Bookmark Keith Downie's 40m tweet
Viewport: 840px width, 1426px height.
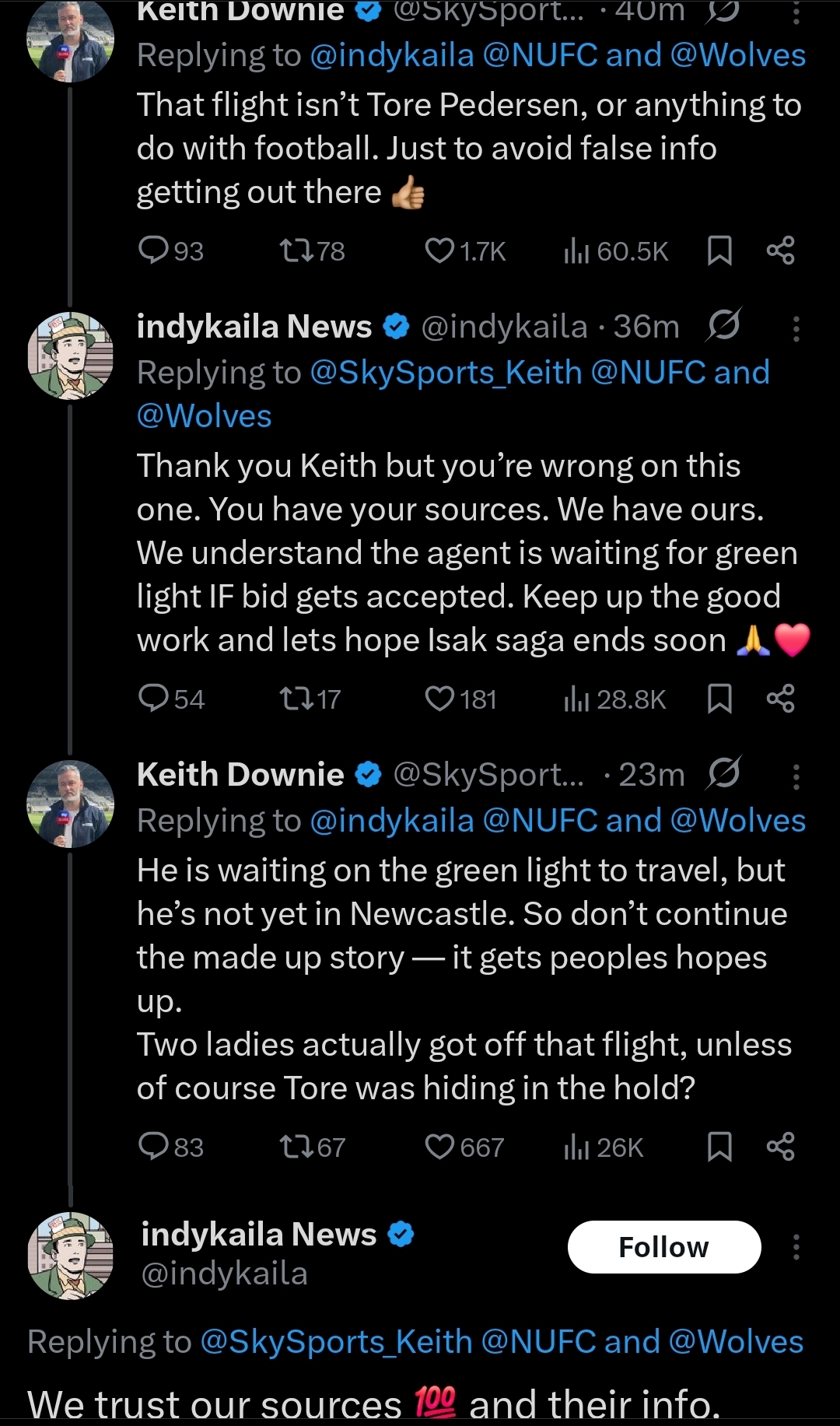719,251
